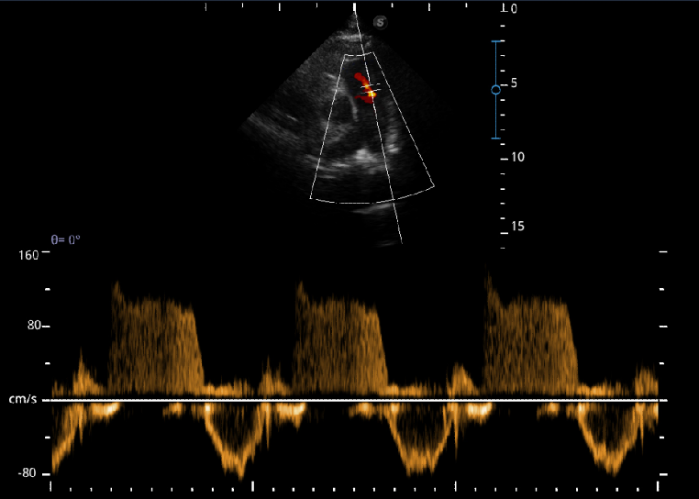Click the depth scale label 0
This screenshot has width=699, height=499.
[x=514, y=9]
